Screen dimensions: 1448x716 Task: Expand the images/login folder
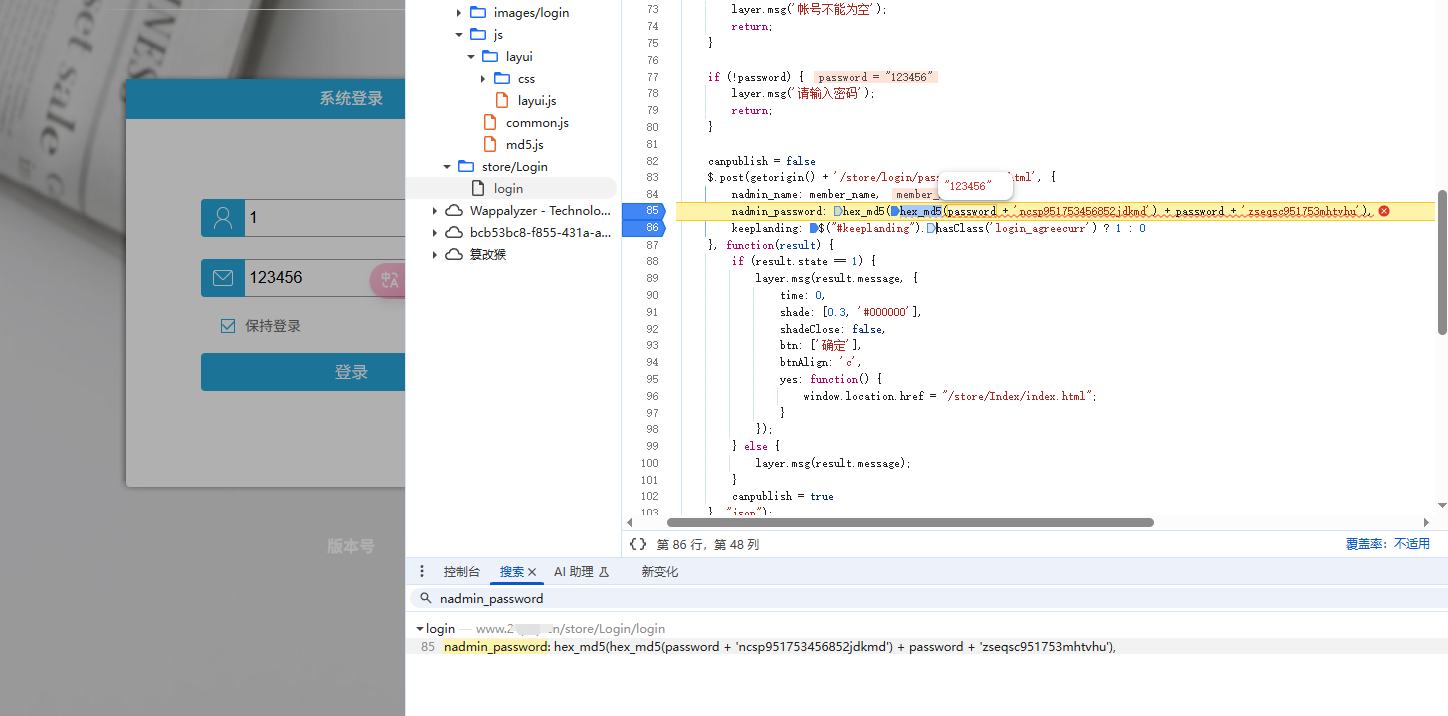[x=459, y=13]
